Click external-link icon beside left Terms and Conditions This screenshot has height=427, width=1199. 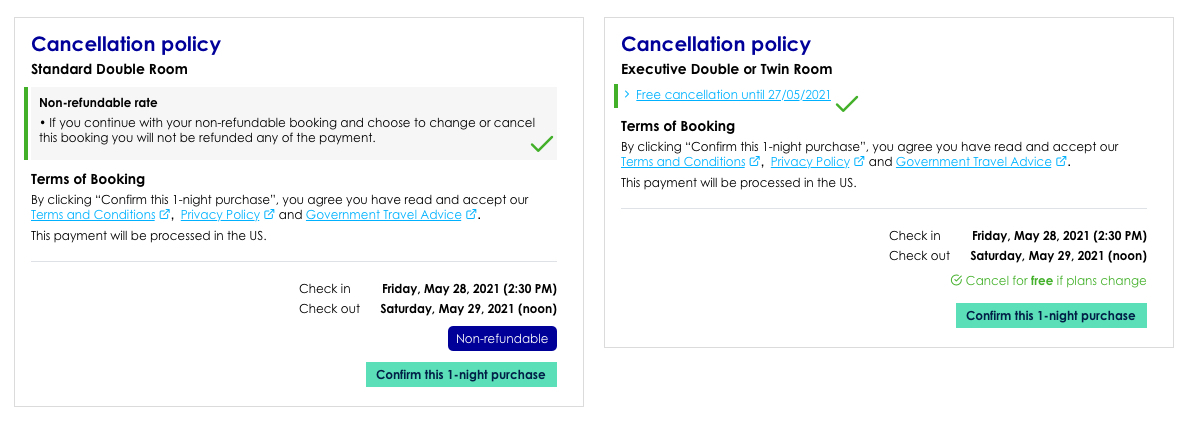pos(164,215)
